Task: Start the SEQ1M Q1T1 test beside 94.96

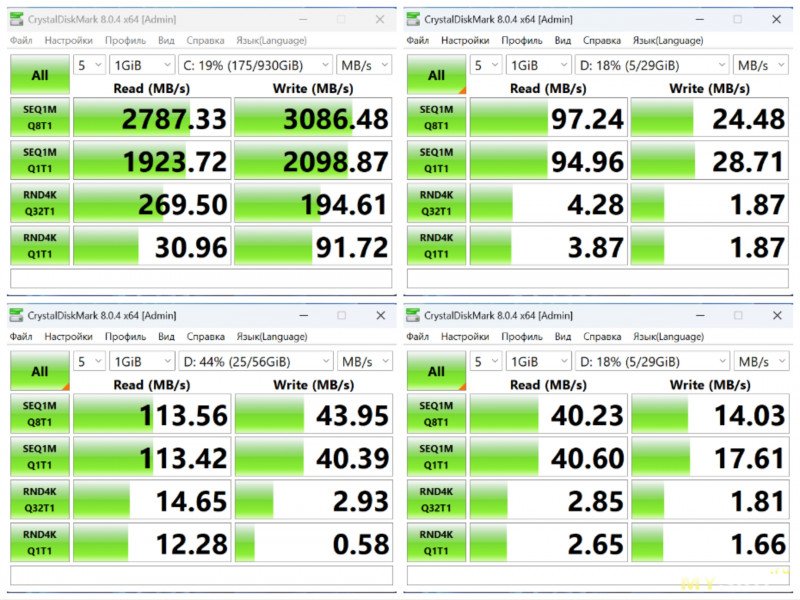Action: (x=436, y=162)
